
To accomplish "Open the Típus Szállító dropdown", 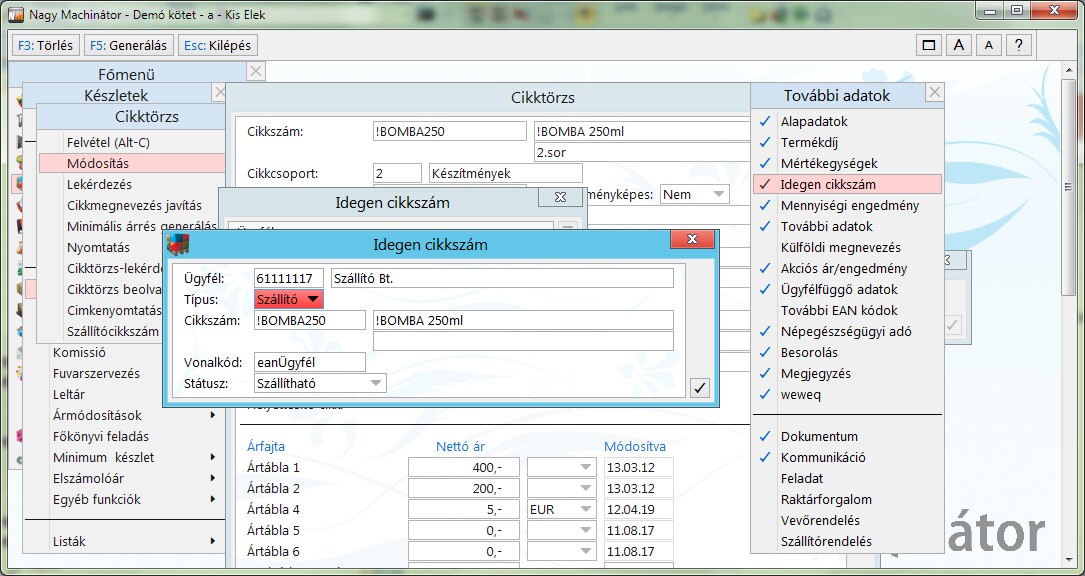I will pos(313,299).
